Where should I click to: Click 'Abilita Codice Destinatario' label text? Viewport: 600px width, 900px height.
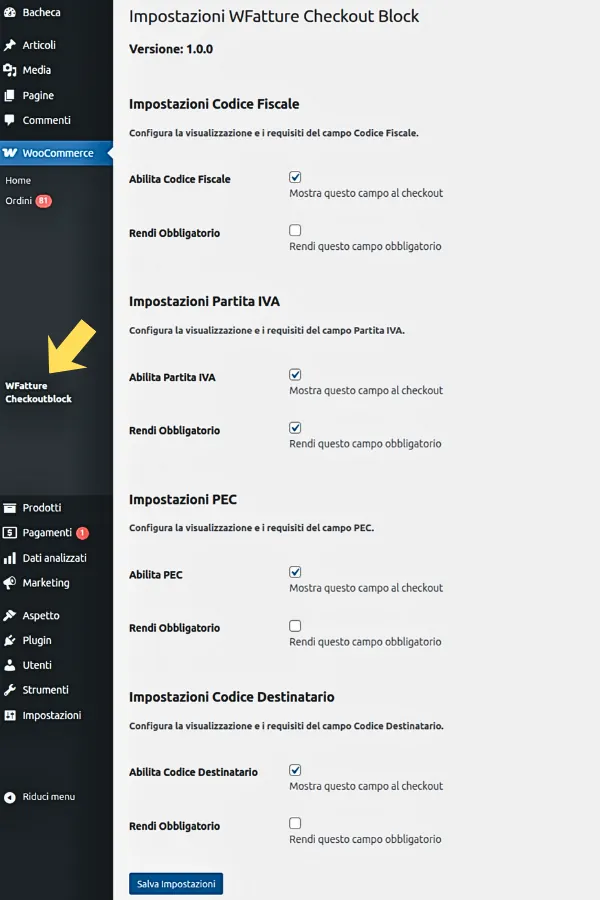click(193, 772)
